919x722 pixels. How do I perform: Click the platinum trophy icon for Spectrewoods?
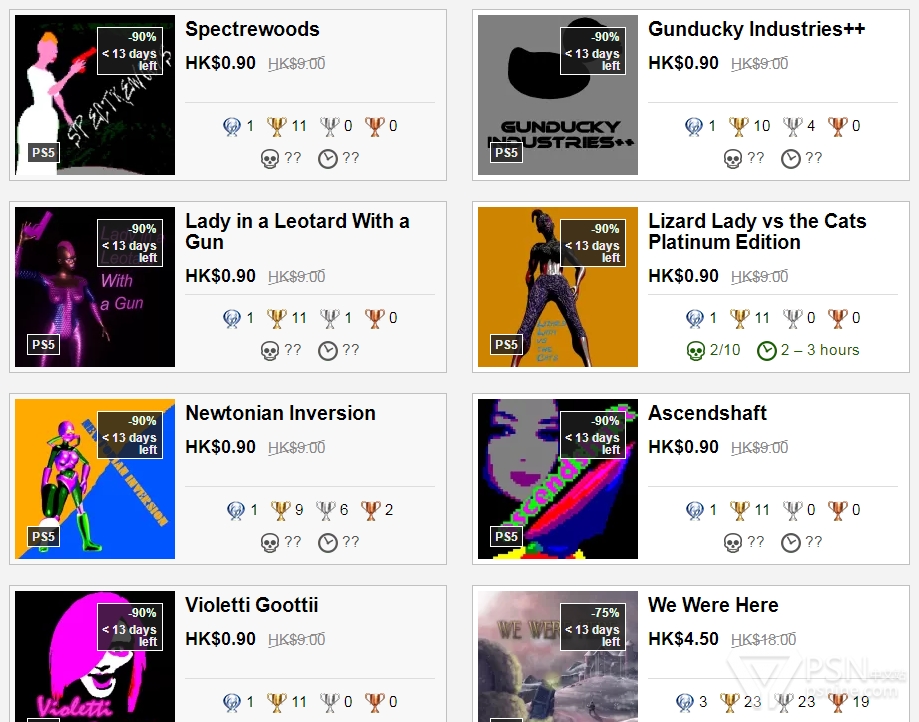tap(232, 126)
